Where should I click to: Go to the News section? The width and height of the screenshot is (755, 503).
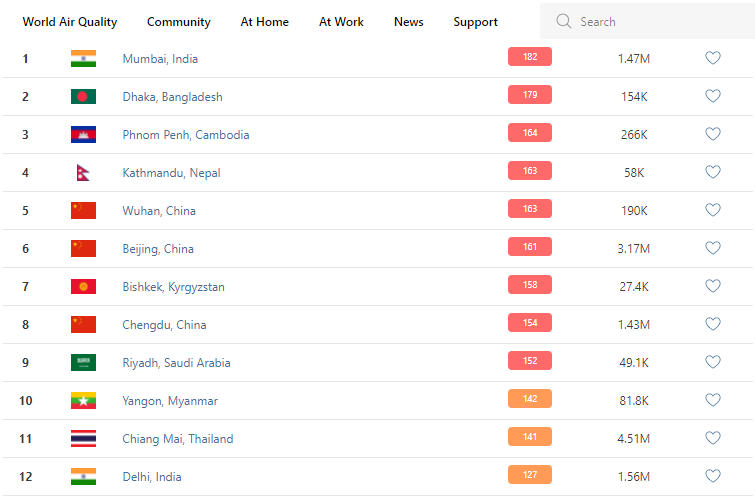pyautogui.click(x=408, y=22)
